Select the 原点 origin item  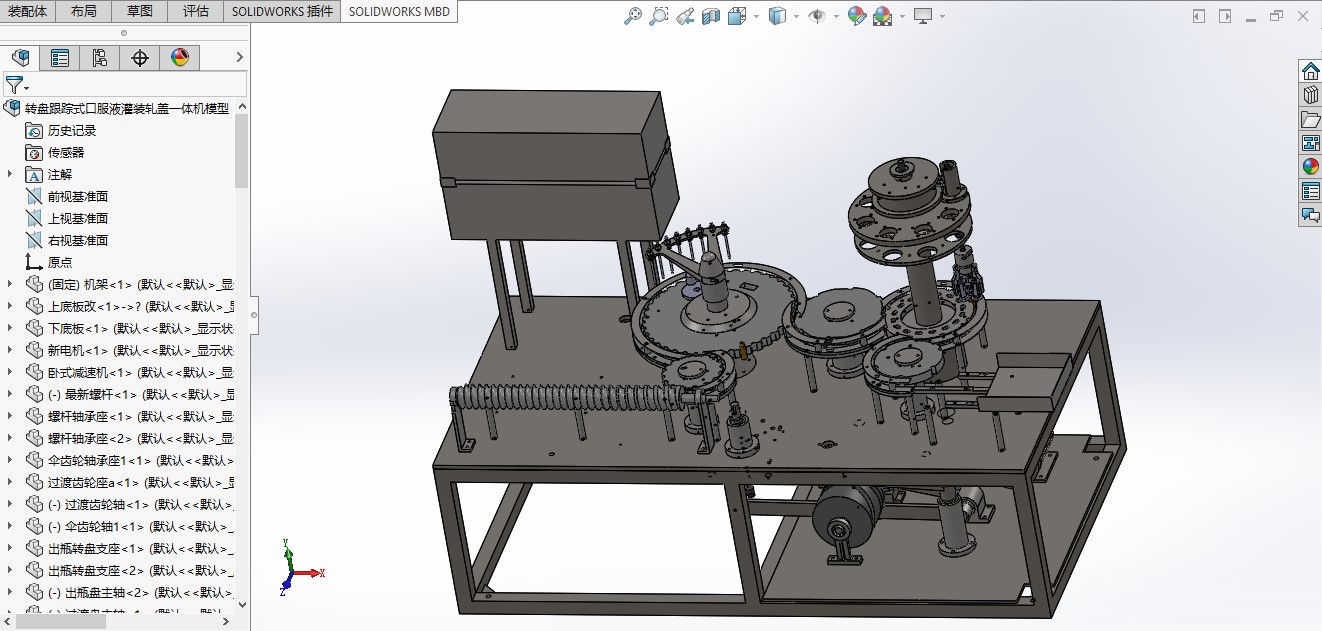(60, 262)
